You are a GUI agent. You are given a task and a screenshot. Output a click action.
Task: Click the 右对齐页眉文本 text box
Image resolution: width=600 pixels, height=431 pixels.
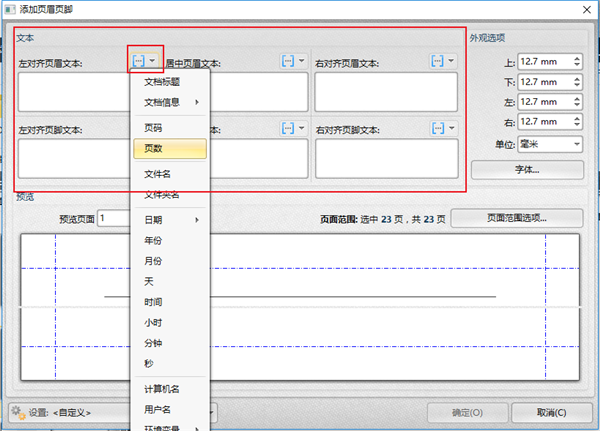click(x=386, y=92)
